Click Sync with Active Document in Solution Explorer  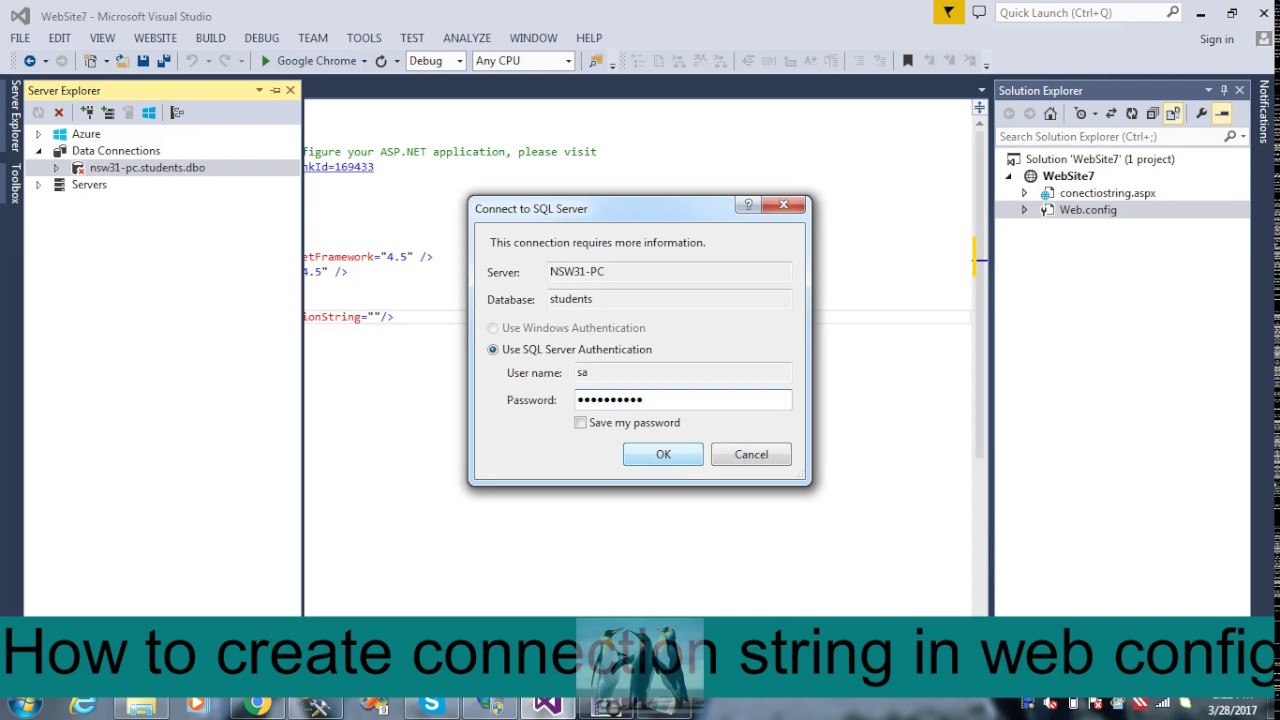[x=1111, y=113]
